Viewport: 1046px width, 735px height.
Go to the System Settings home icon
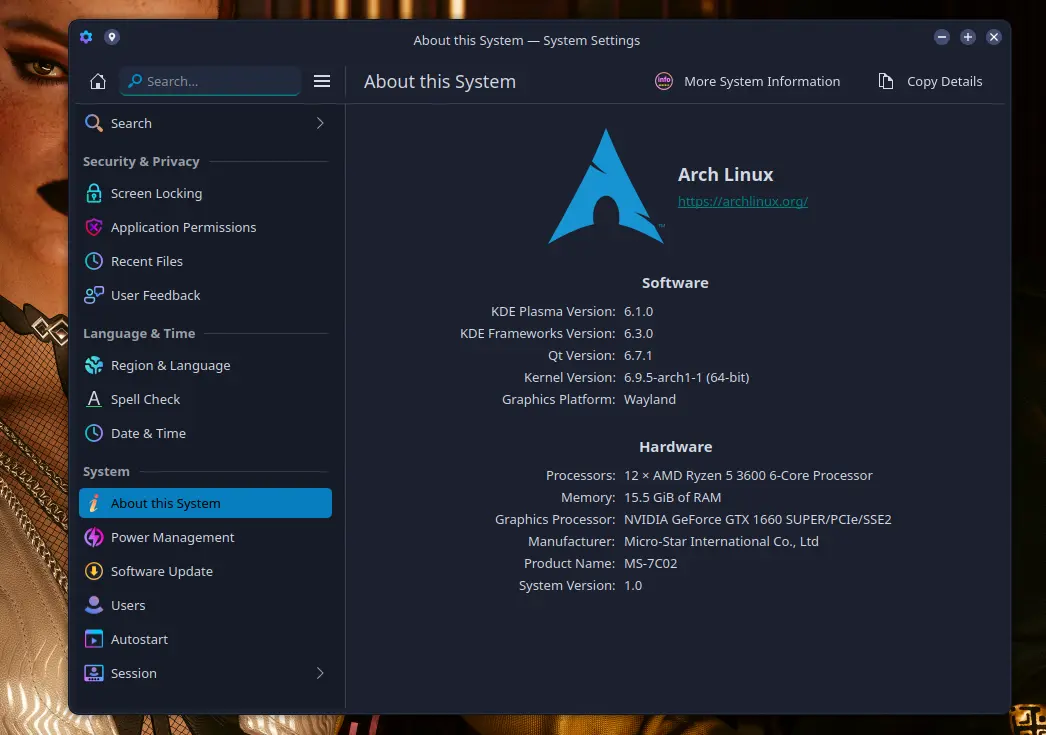click(x=98, y=81)
